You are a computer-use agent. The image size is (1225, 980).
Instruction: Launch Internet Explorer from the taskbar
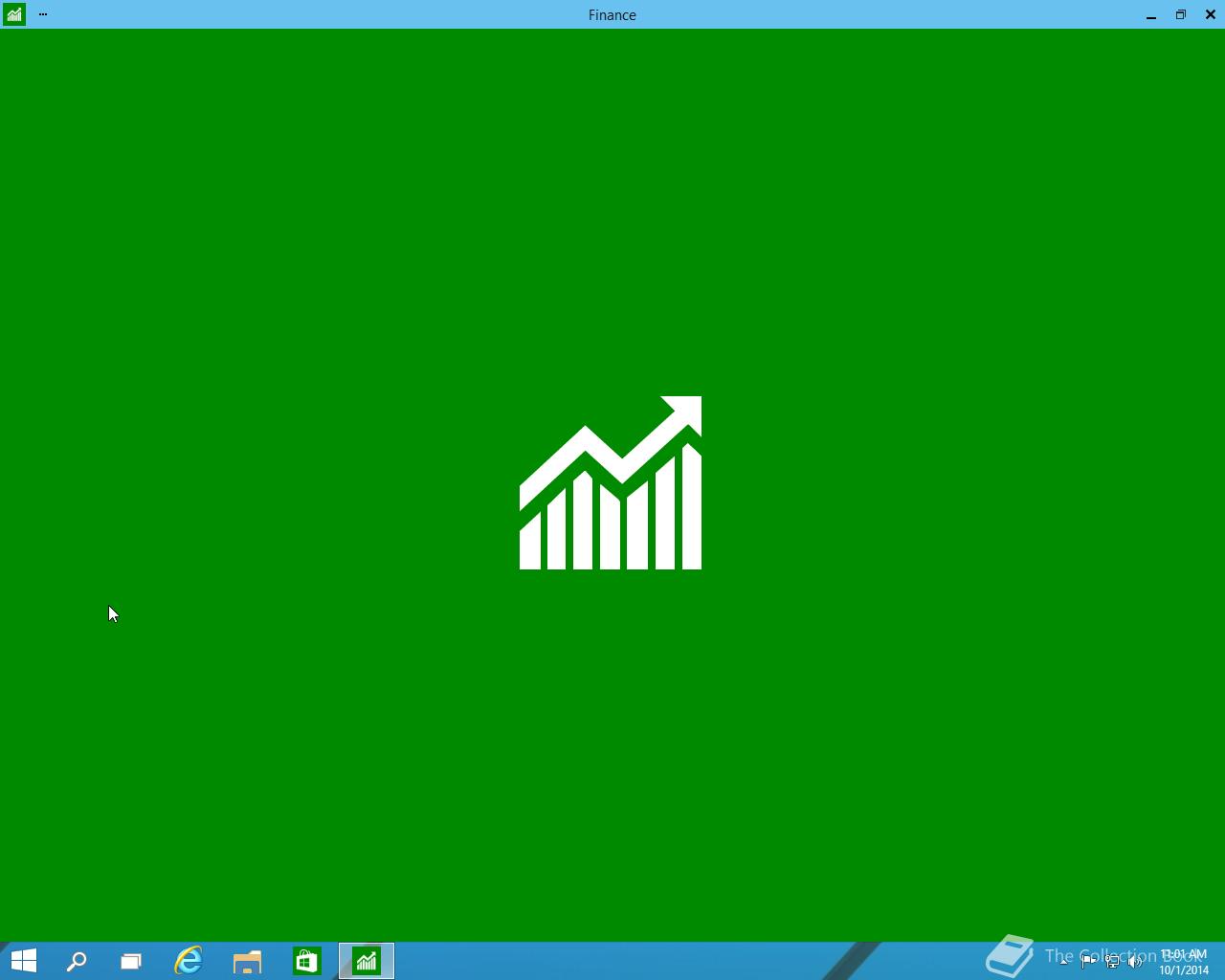(x=189, y=961)
